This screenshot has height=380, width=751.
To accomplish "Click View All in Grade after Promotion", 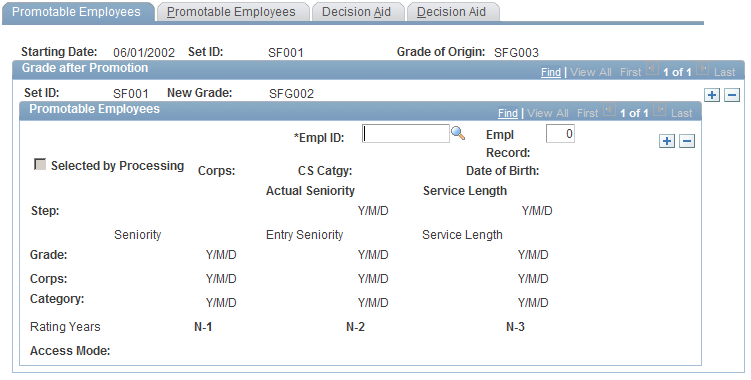I will [x=591, y=72].
